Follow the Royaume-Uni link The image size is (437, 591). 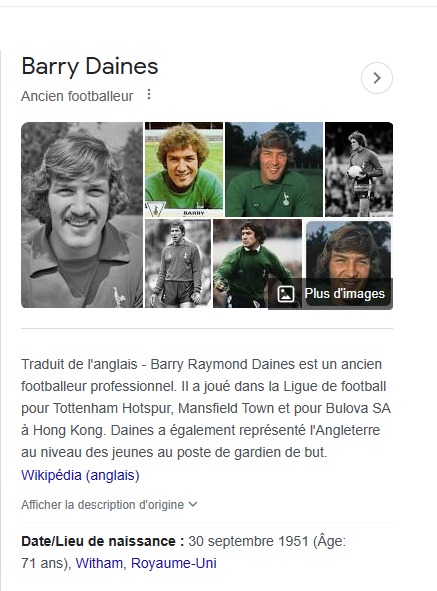click(x=174, y=563)
